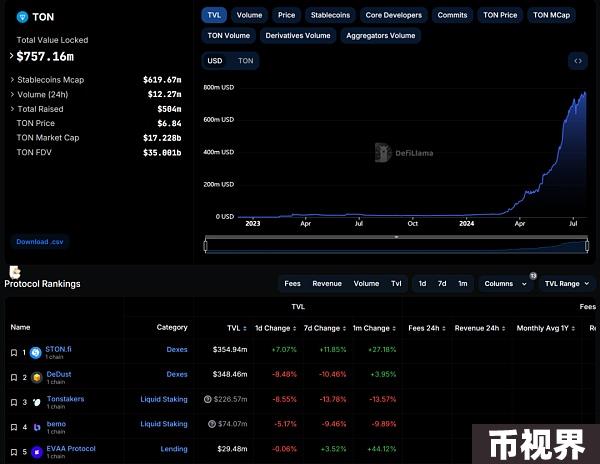Toggle Derivatives Volume chart series
The image size is (600, 464).
[x=298, y=36]
